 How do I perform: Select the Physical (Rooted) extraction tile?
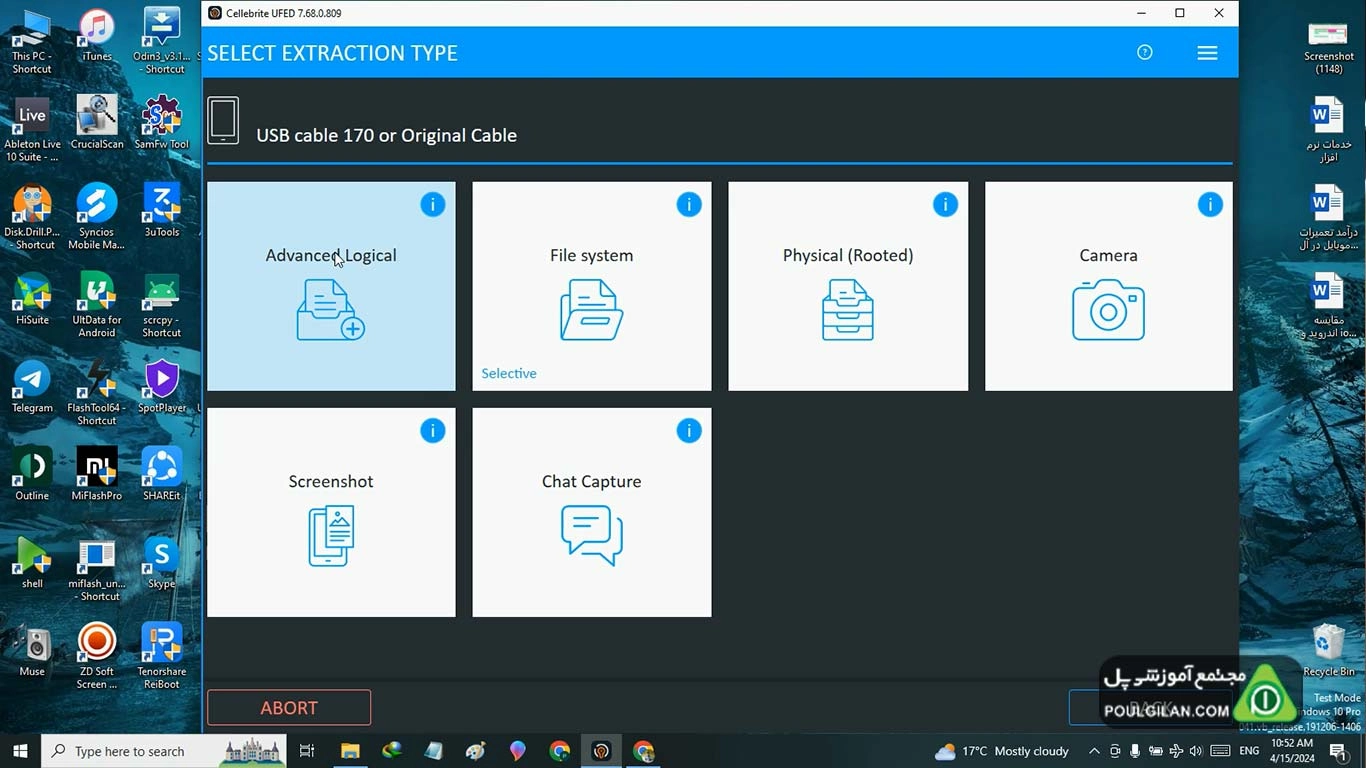pos(848,286)
